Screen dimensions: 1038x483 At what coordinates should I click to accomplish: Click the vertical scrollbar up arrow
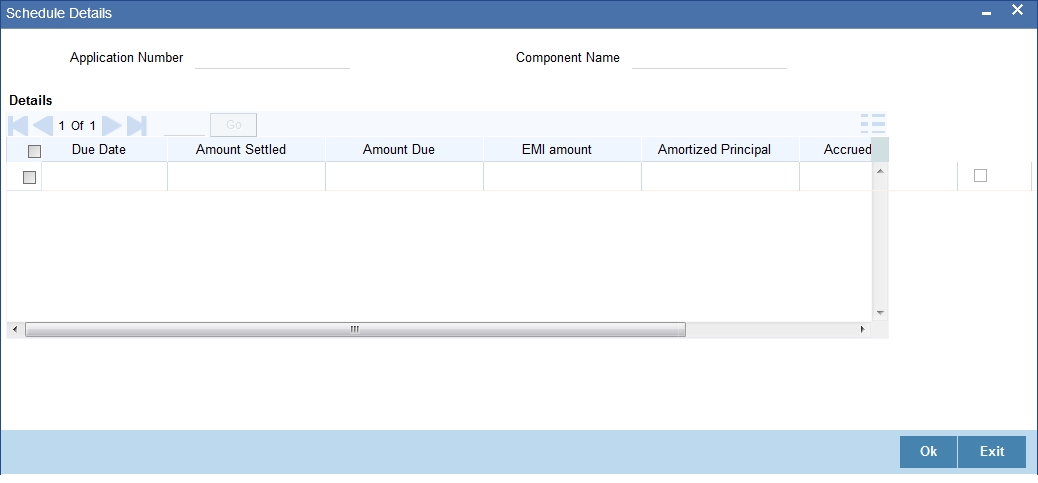coord(880,171)
